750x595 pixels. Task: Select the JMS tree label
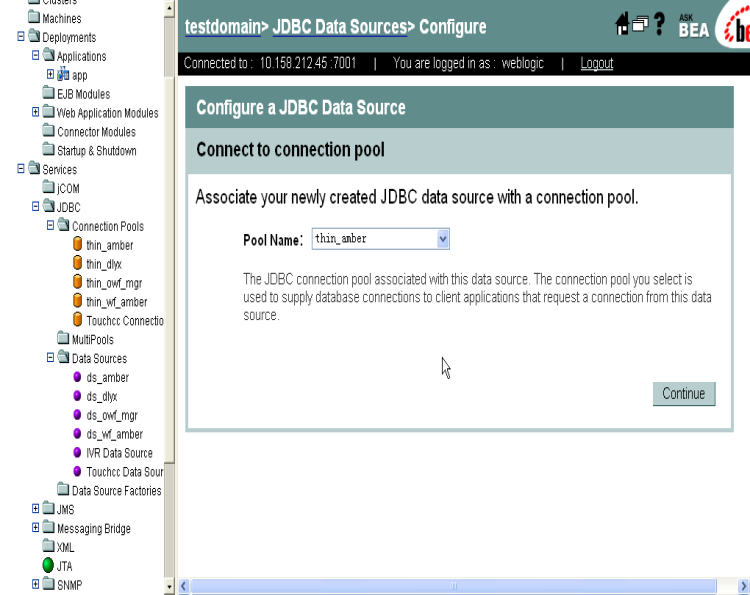click(x=66, y=510)
